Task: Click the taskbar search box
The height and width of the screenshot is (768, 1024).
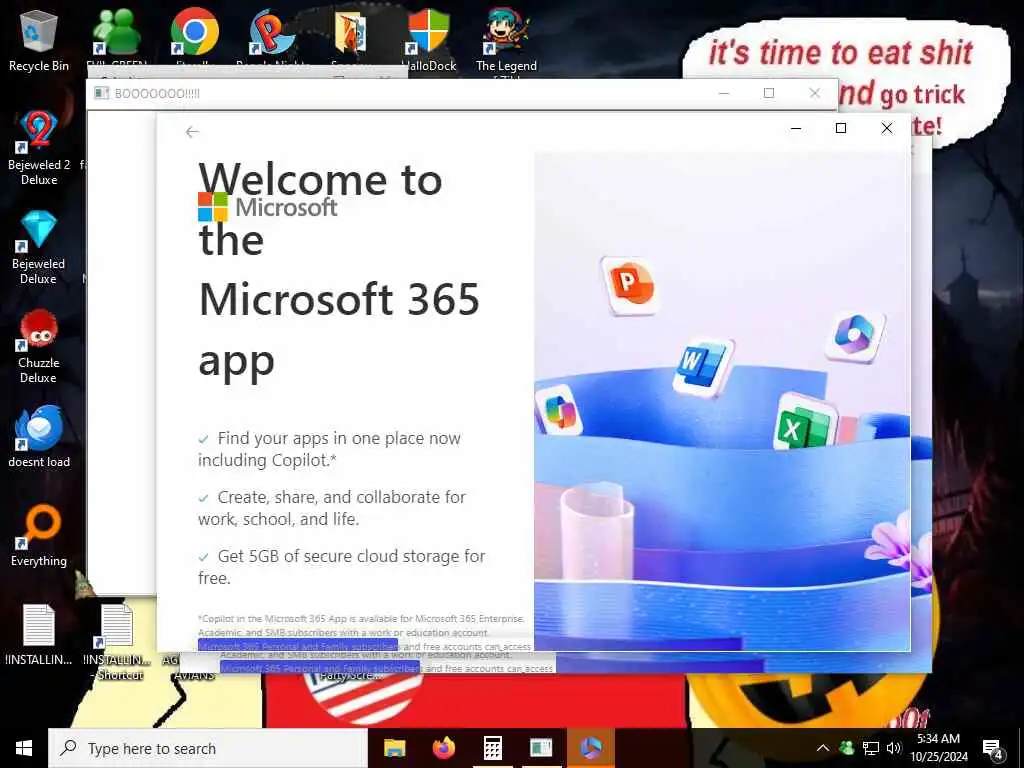Action: pos(208,748)
